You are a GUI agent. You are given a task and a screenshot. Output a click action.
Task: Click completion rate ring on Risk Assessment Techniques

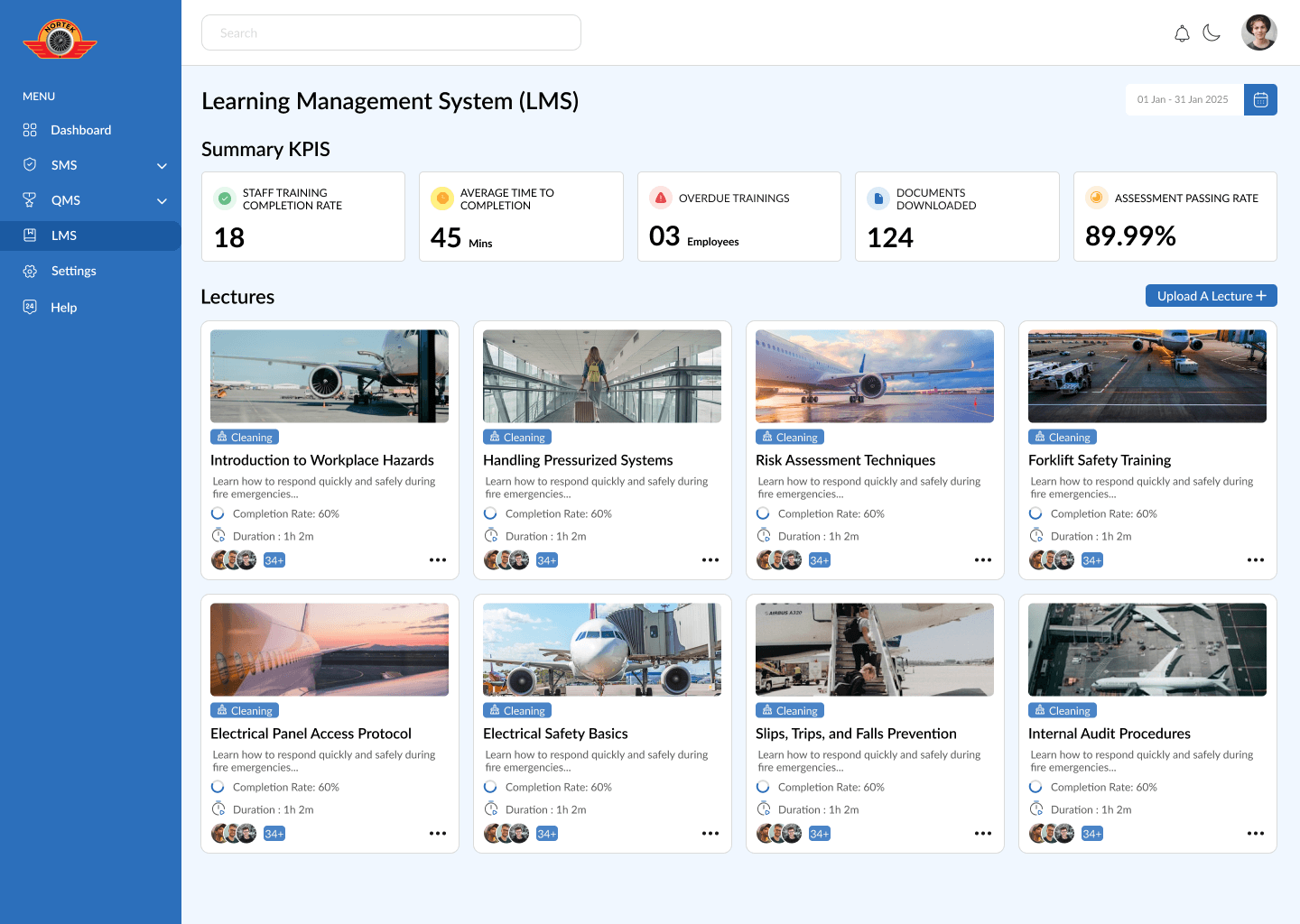click(x=763, y=513)
